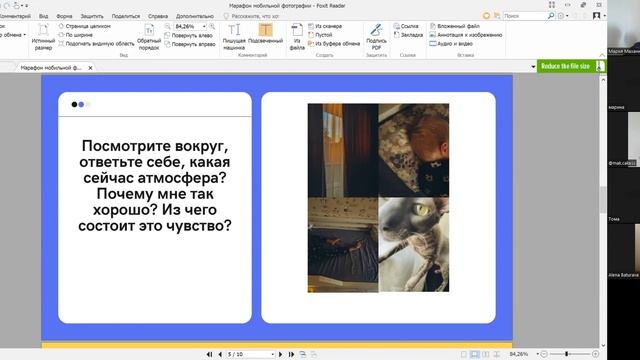Create PDF from clipboard (Из буфера обмена)
Image resolution: width=640 pixels, height=360 pixels.
tap(334, 44)
